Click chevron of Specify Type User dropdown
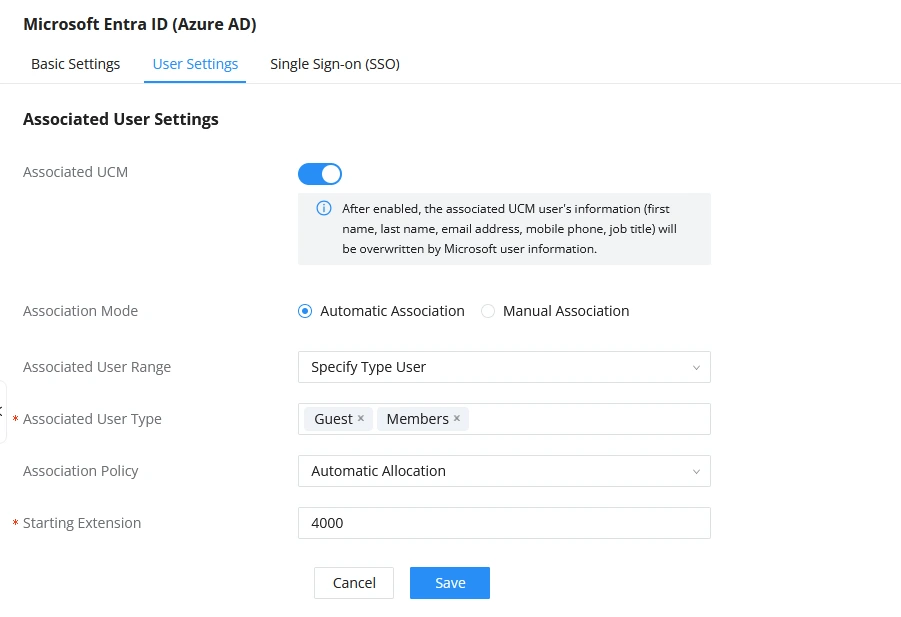 (696, 368)
